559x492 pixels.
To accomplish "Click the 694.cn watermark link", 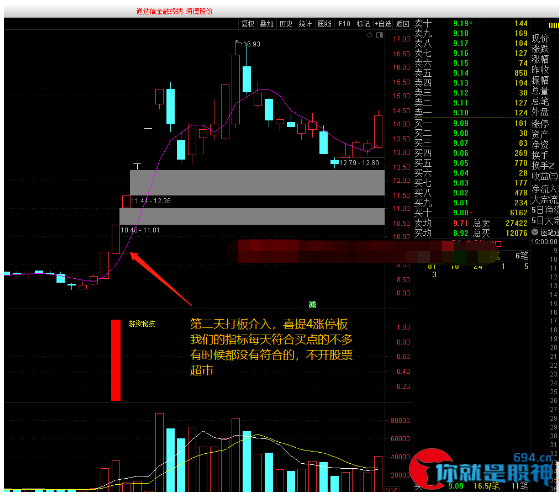I will click(x=533, y=457).
